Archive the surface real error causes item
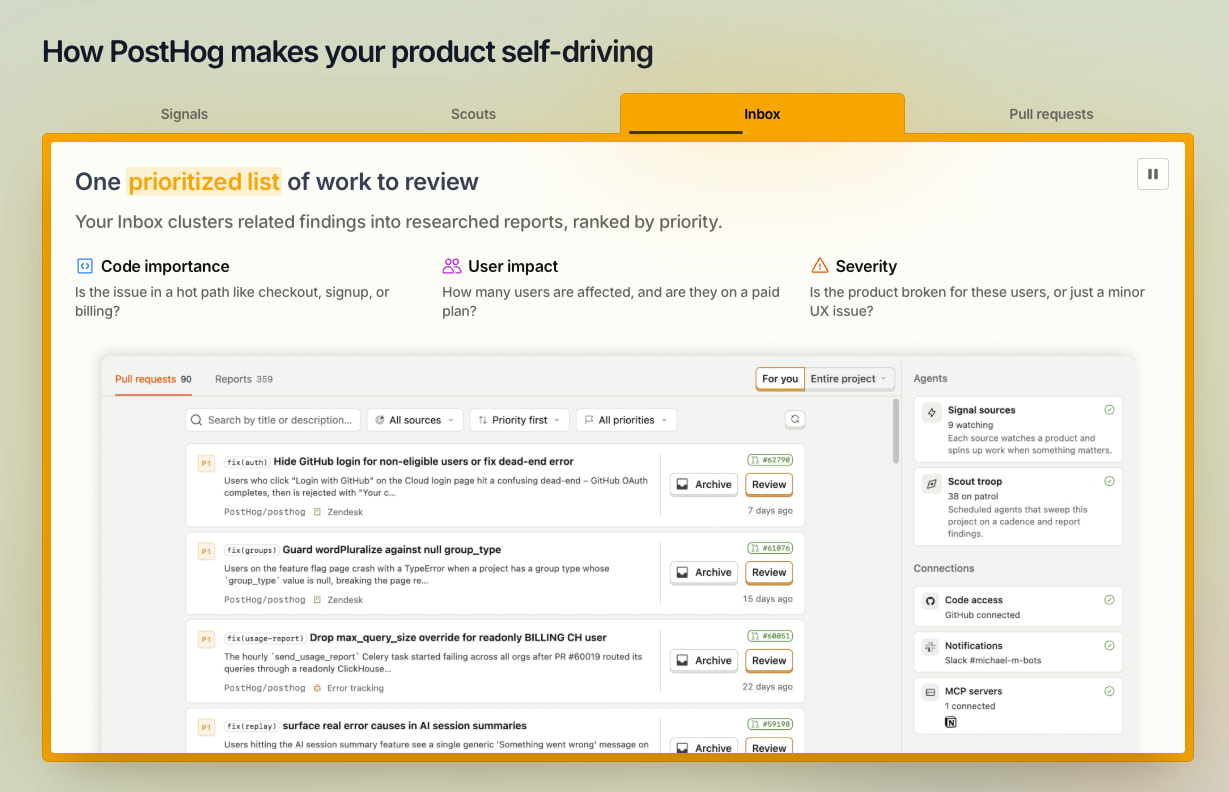This screenshot has width=1229, height=792. [704, 746]
